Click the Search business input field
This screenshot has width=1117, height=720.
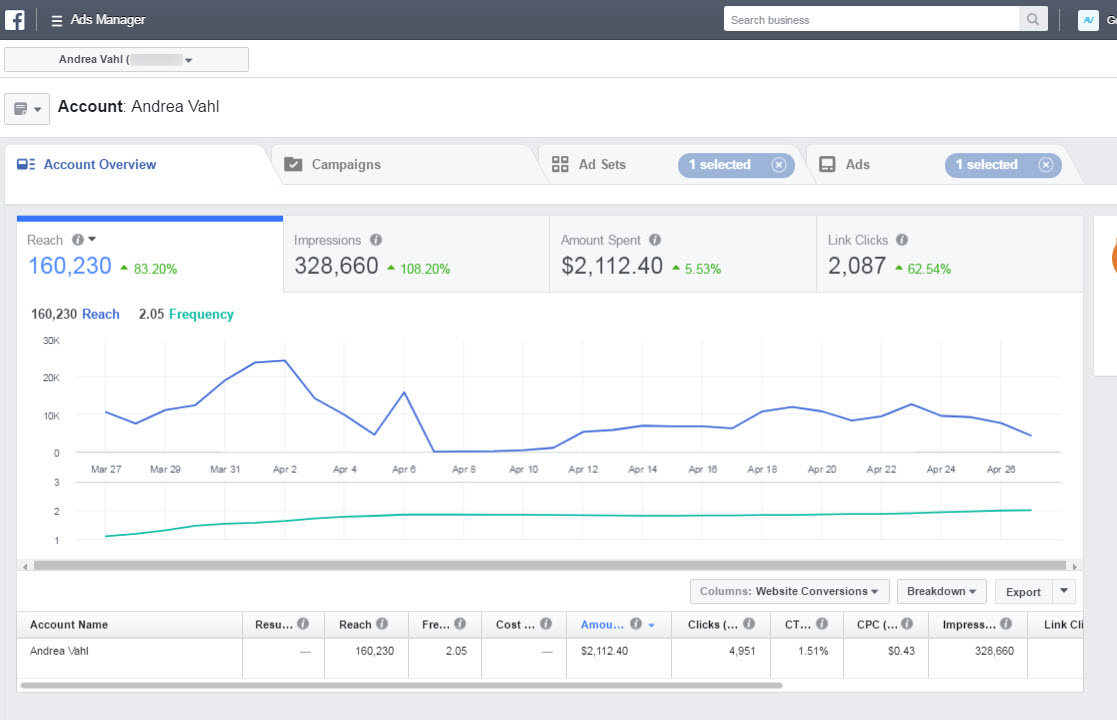pos(871,19)
